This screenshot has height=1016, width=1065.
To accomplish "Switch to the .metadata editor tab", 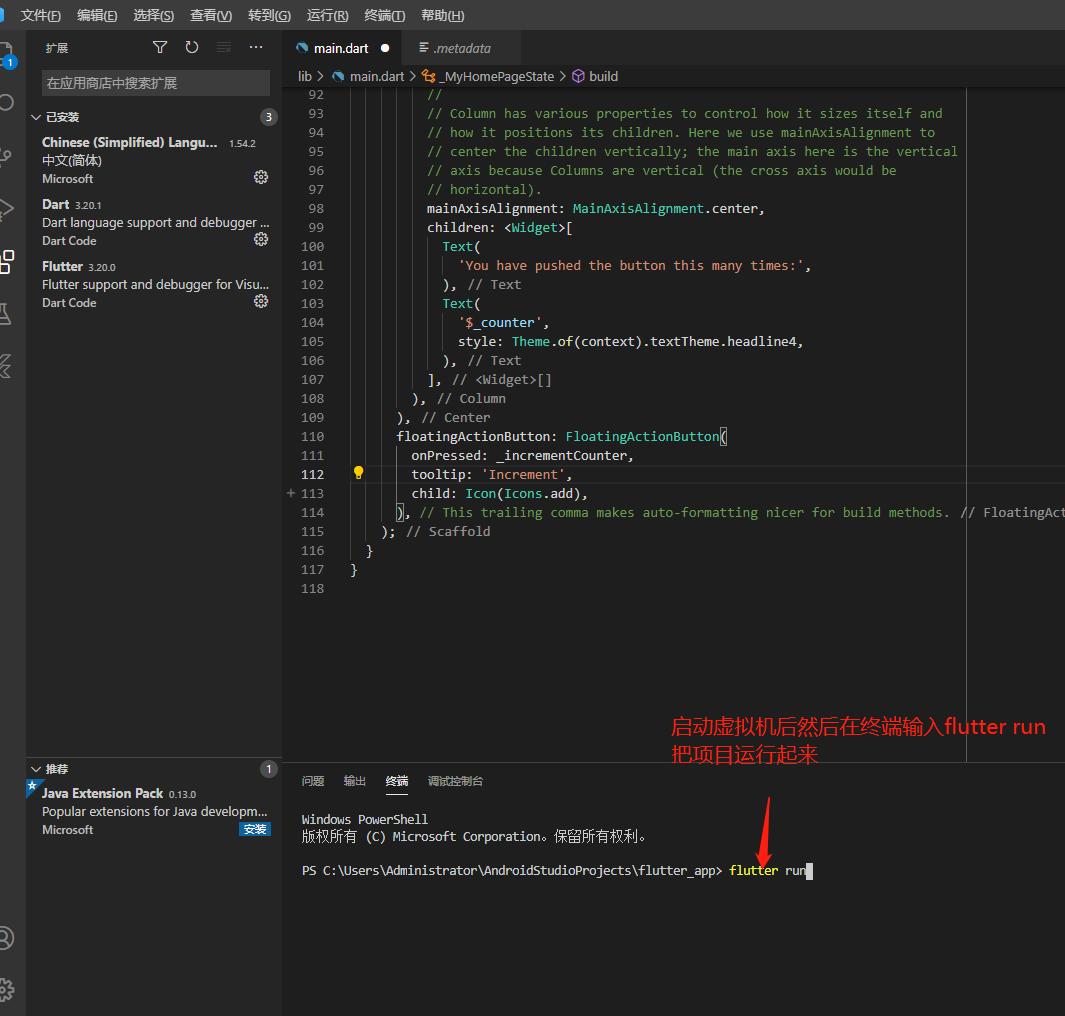I will [x=460, y=47].
